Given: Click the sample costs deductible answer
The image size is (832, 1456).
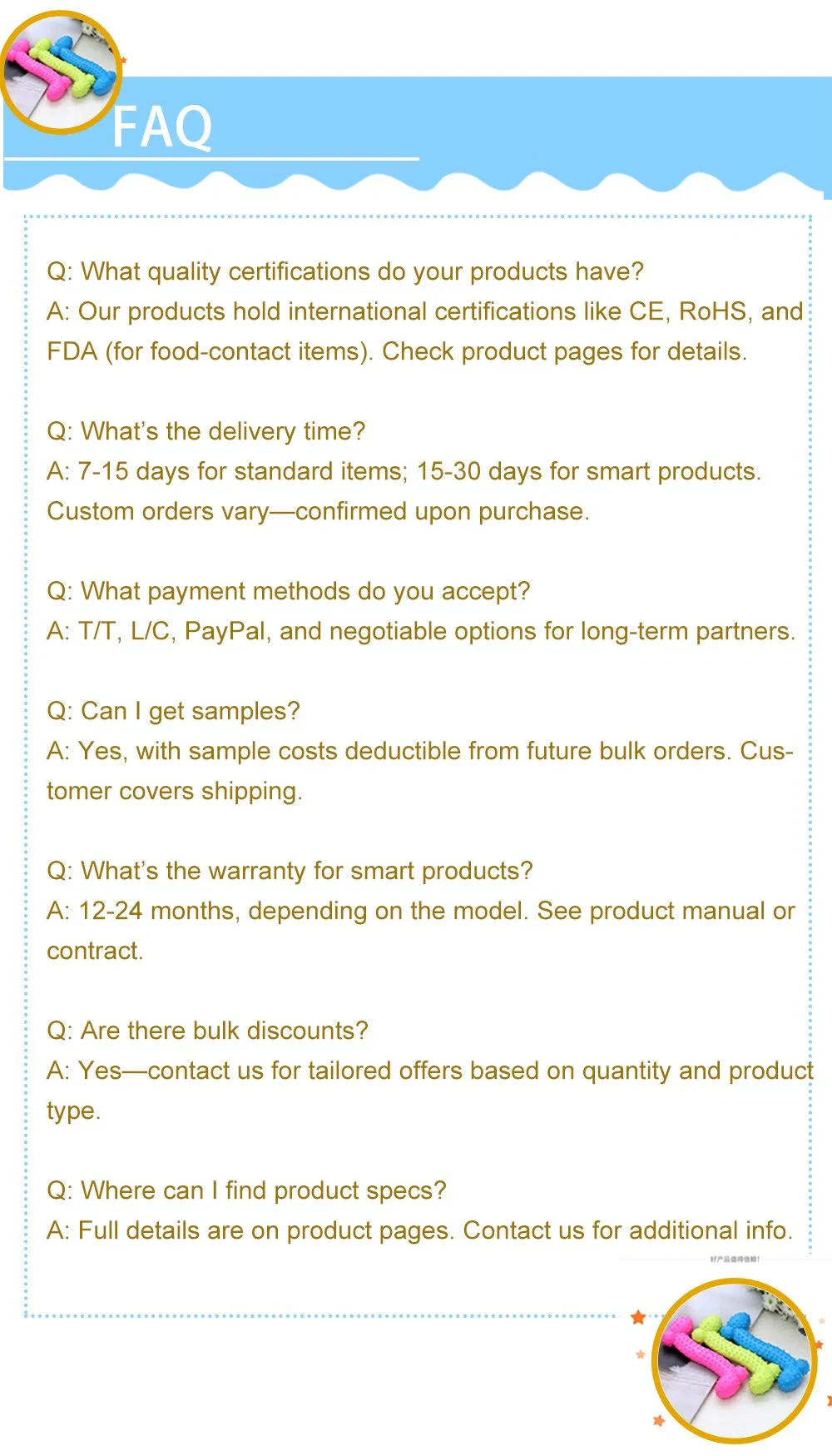Looking at the screenshot, I should coord(420,751).
